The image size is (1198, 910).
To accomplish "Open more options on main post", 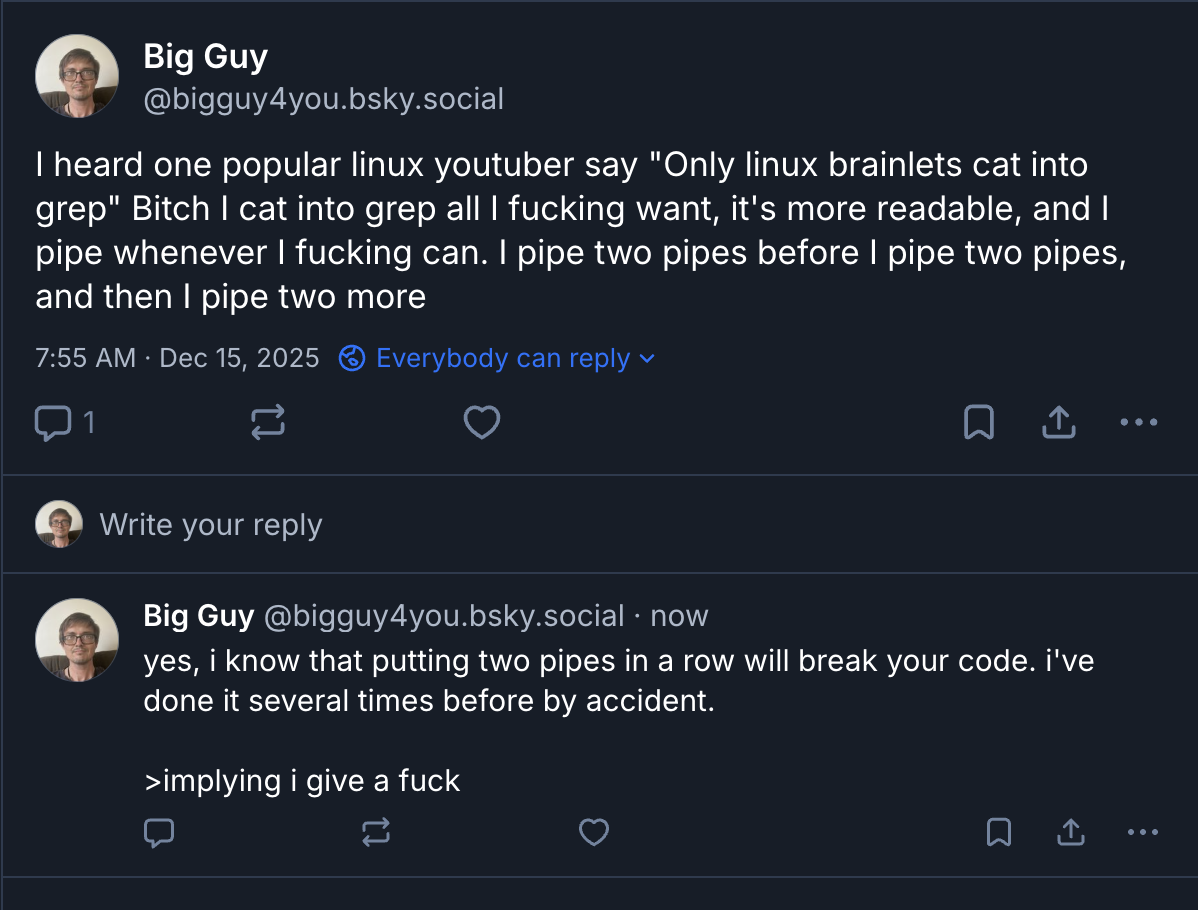I will (x=1138, y=424).
